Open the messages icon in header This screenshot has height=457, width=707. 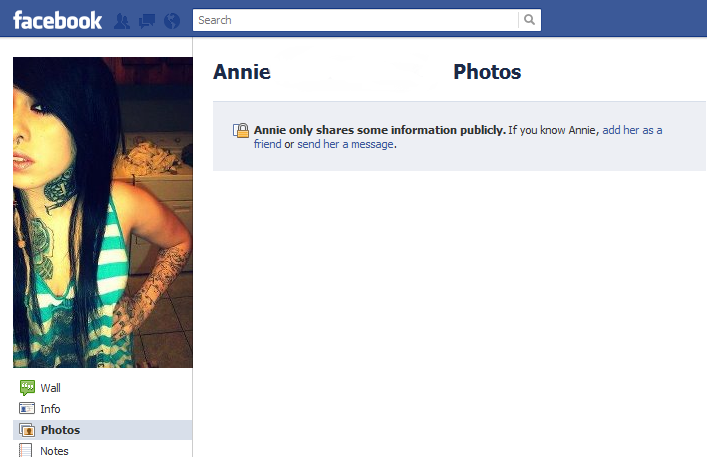coord(147,21)
